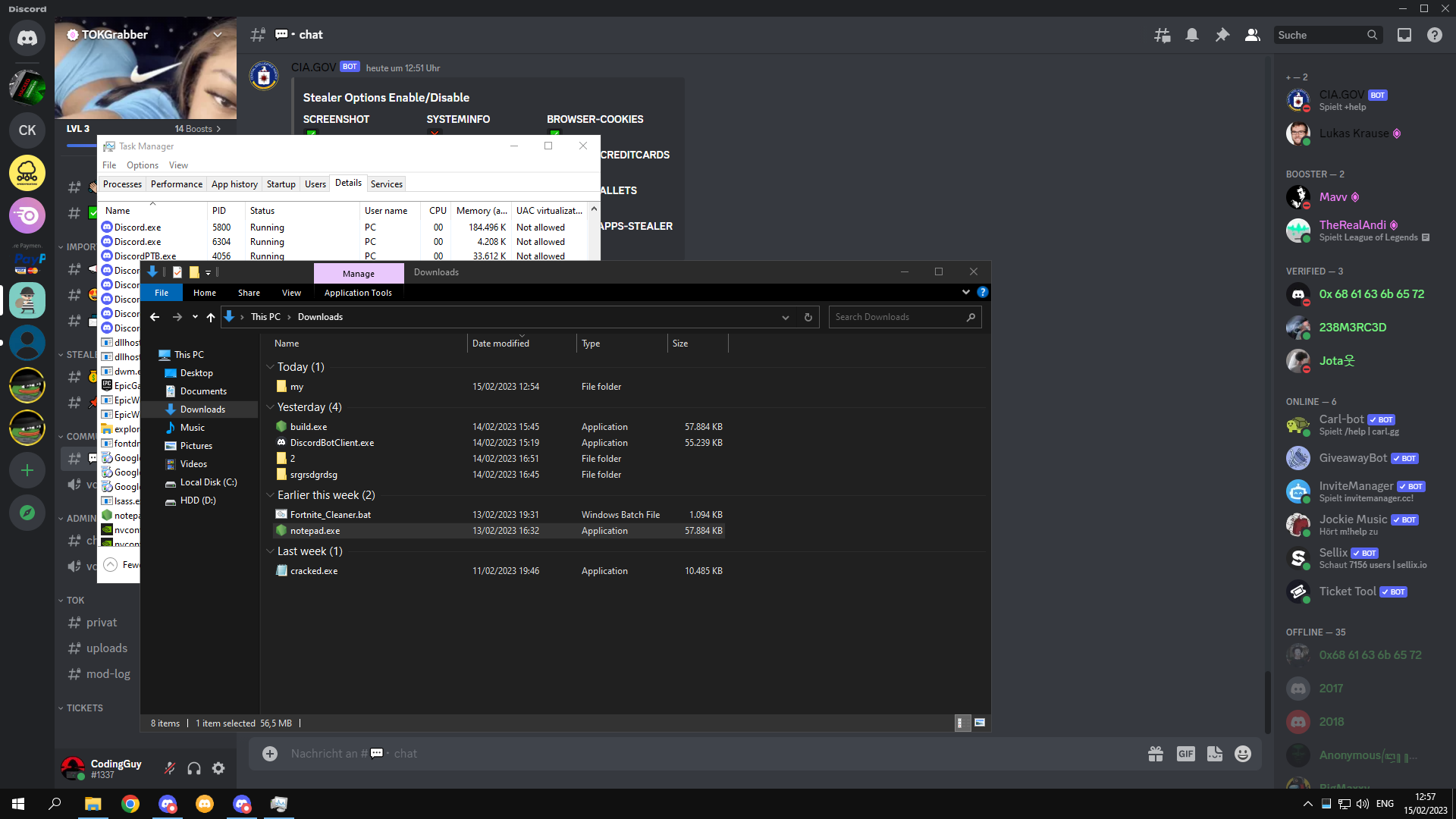1456x819 pixels.
Task: Toggle deafen headphones in Discord
Action: [194, 768]
